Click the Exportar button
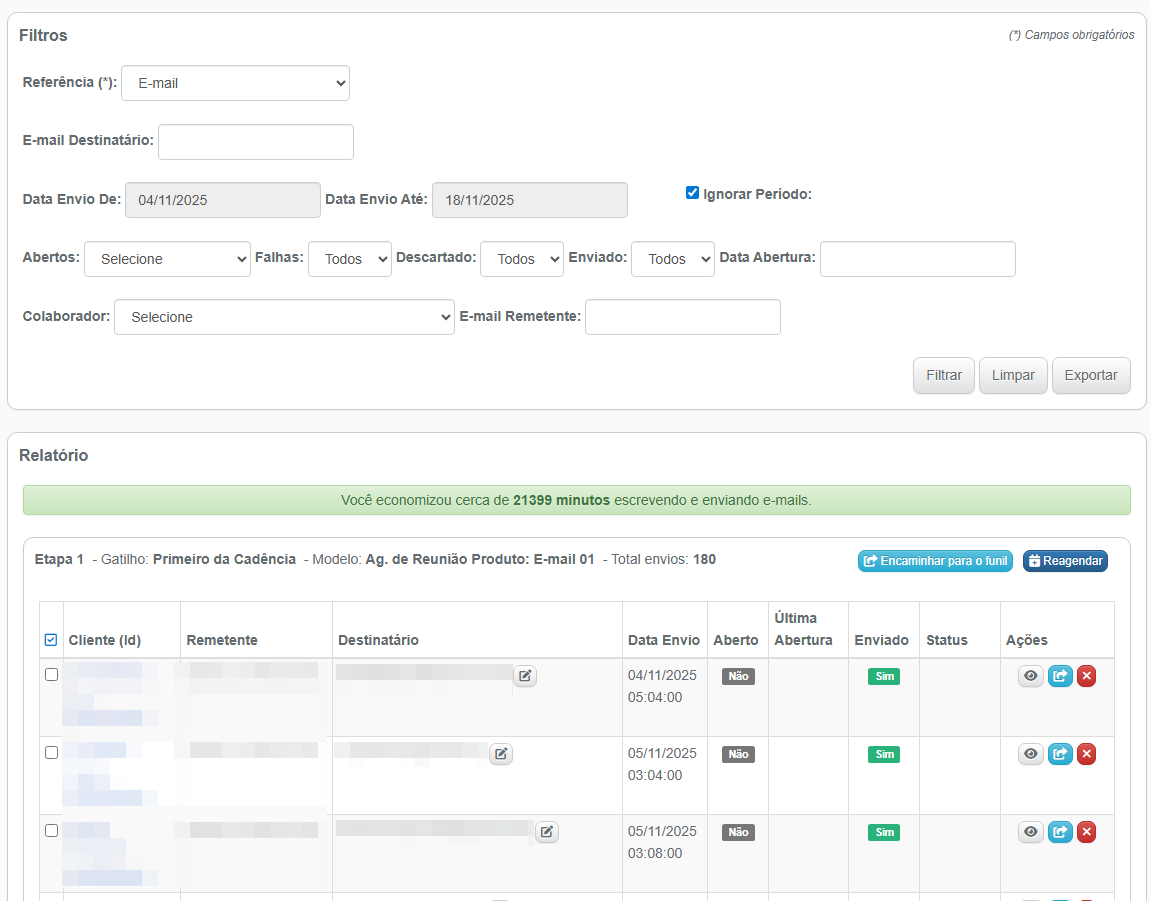This screenshot has height=901, width=1151. coord(1090,376)
